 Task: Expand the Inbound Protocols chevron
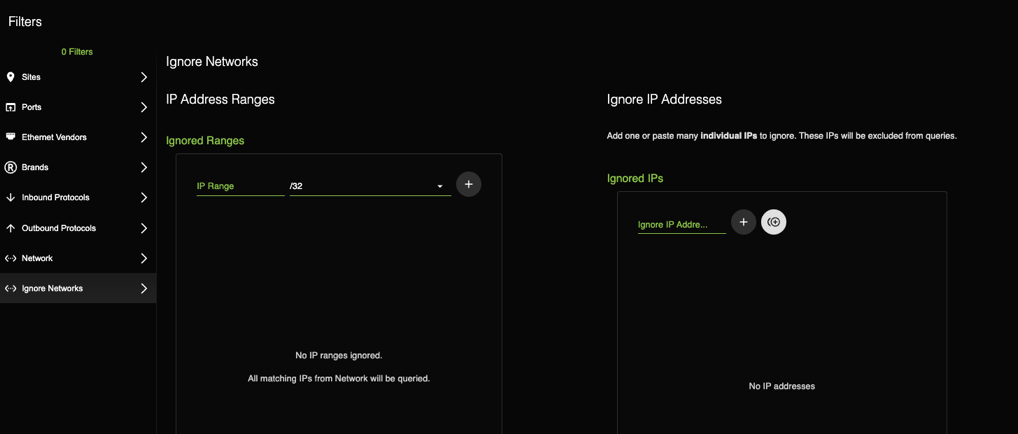(144, 198)
